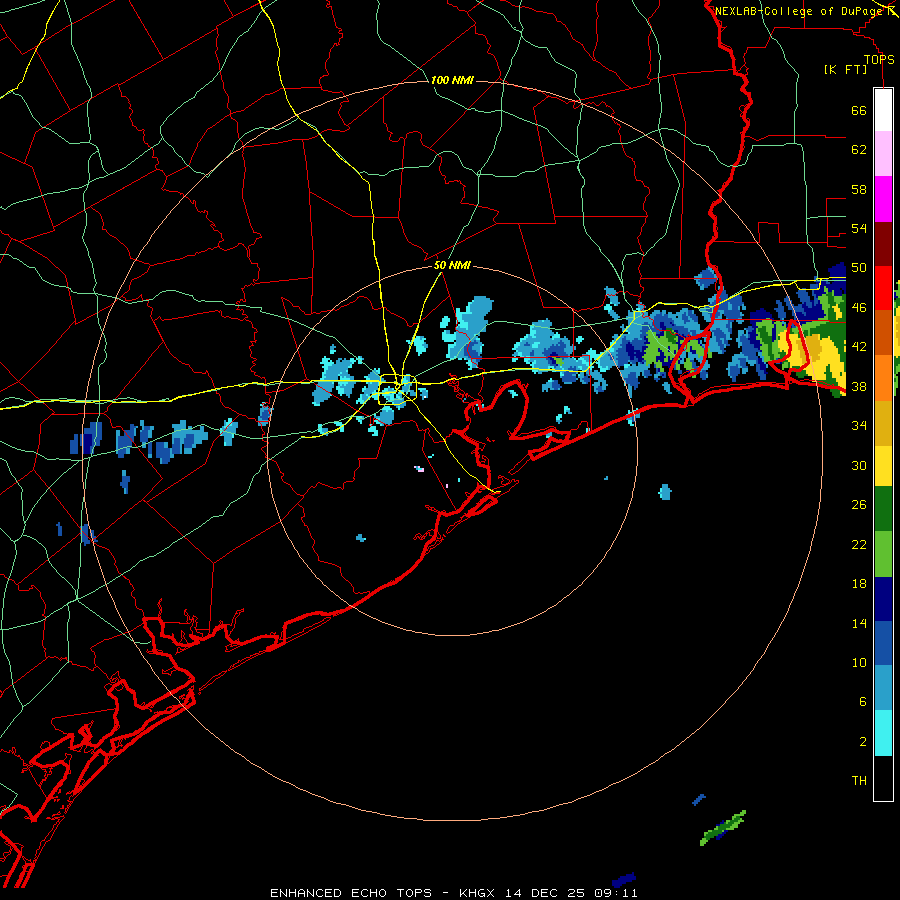Click the 100 NMI range ring label
The width and height of the screenshot is (900, 900).
pyautogui.click(x=452, y=80)
